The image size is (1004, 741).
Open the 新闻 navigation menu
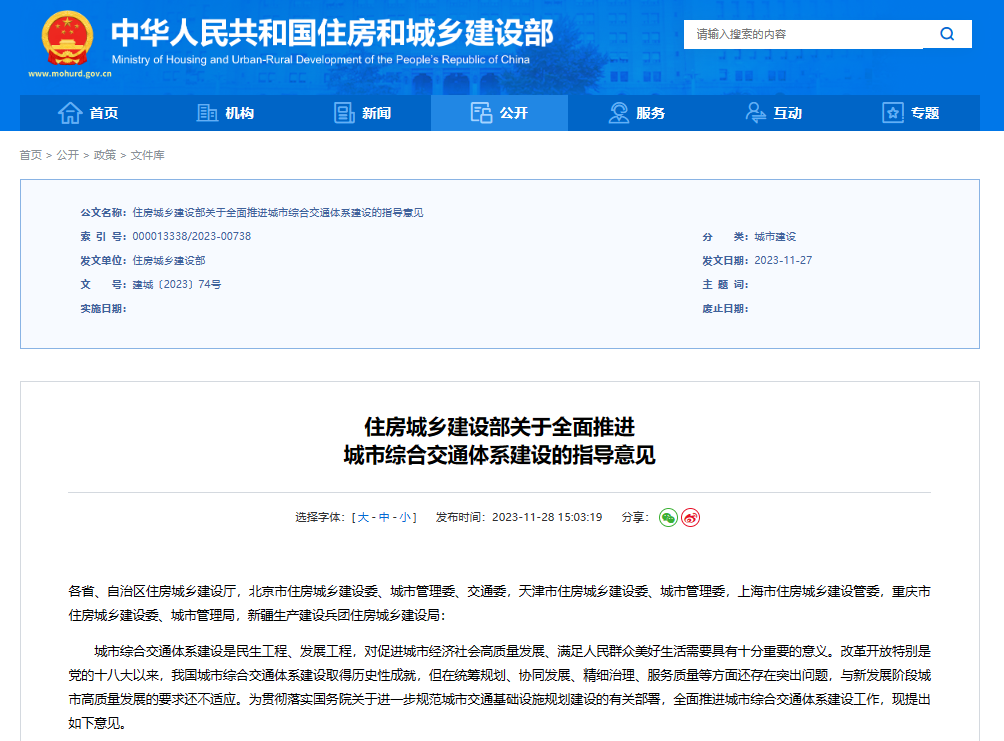click(362, 113)
